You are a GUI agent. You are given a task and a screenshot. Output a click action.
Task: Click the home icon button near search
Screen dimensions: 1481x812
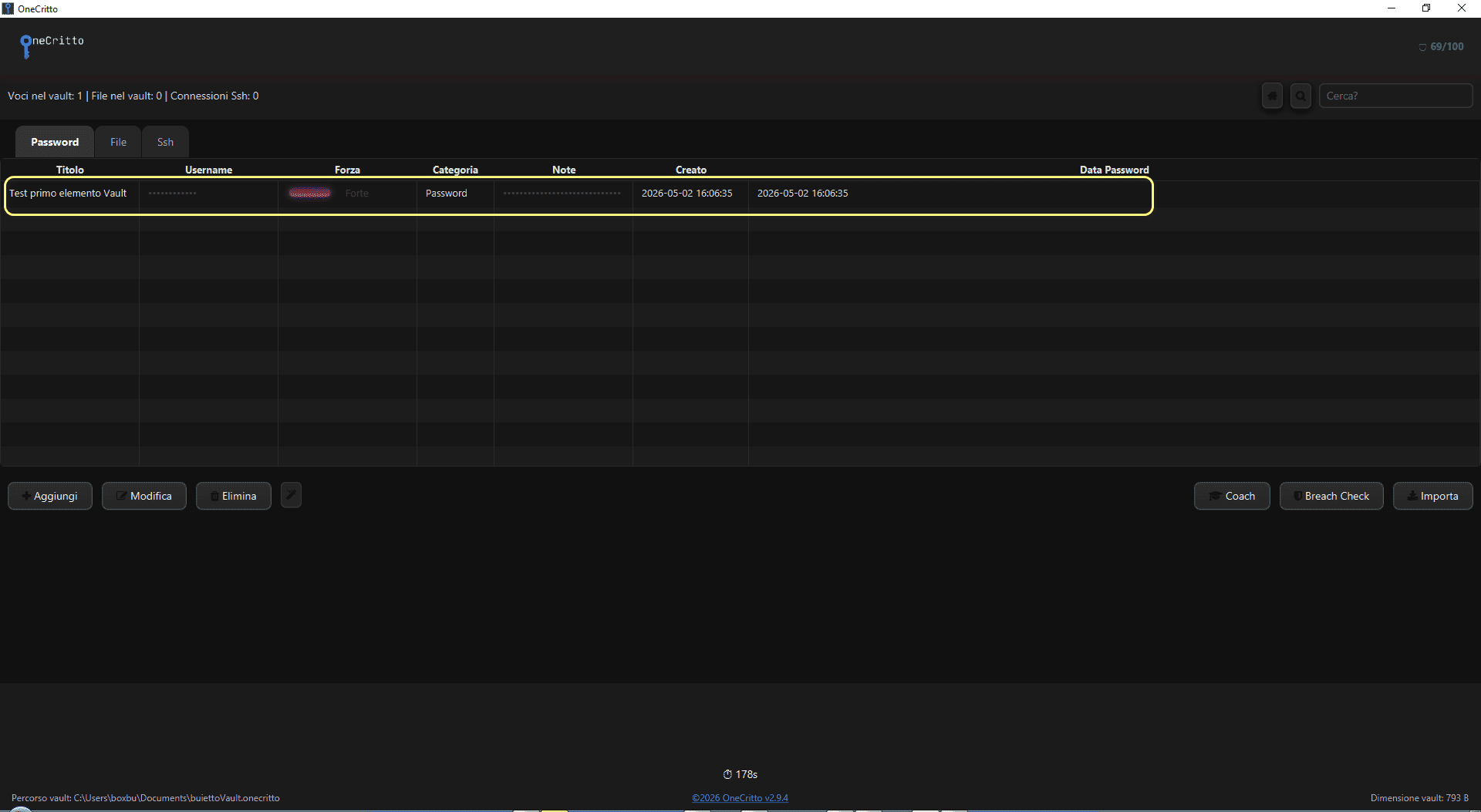[x=1272, y=96]
